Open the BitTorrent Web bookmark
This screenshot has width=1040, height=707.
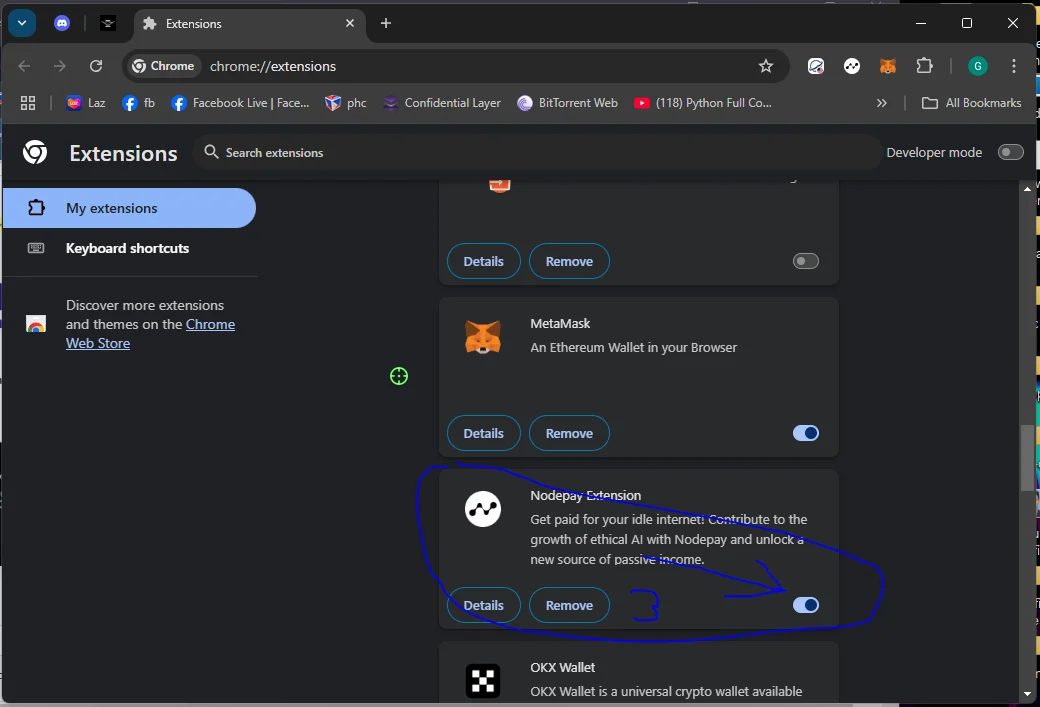coord(567,103)
